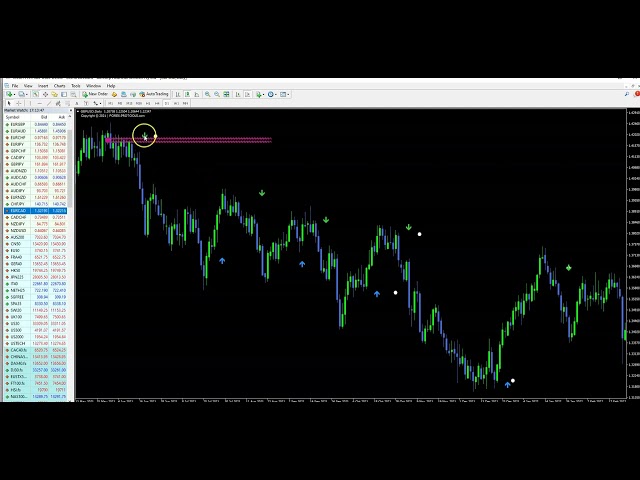Select the arrow cursor tool
Image resolution: width=640 pixels, height=480 pixels.
[x=8, y=103]
